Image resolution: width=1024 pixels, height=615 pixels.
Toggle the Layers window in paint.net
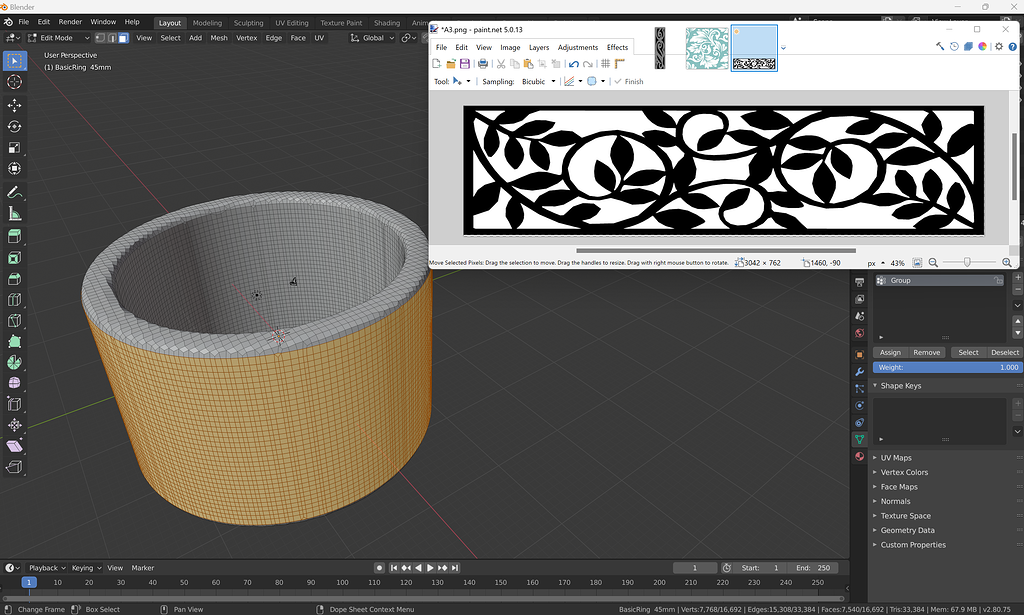[968, 46]
